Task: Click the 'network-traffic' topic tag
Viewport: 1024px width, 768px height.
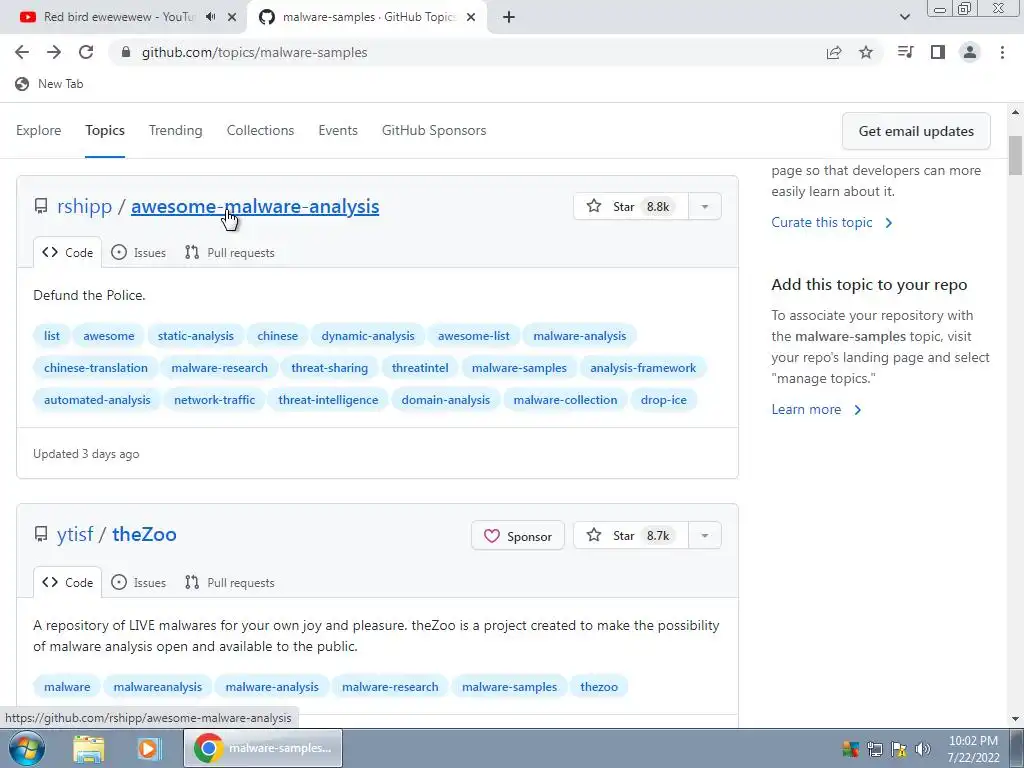Action: pyautogui.click(x=214, y=400)
